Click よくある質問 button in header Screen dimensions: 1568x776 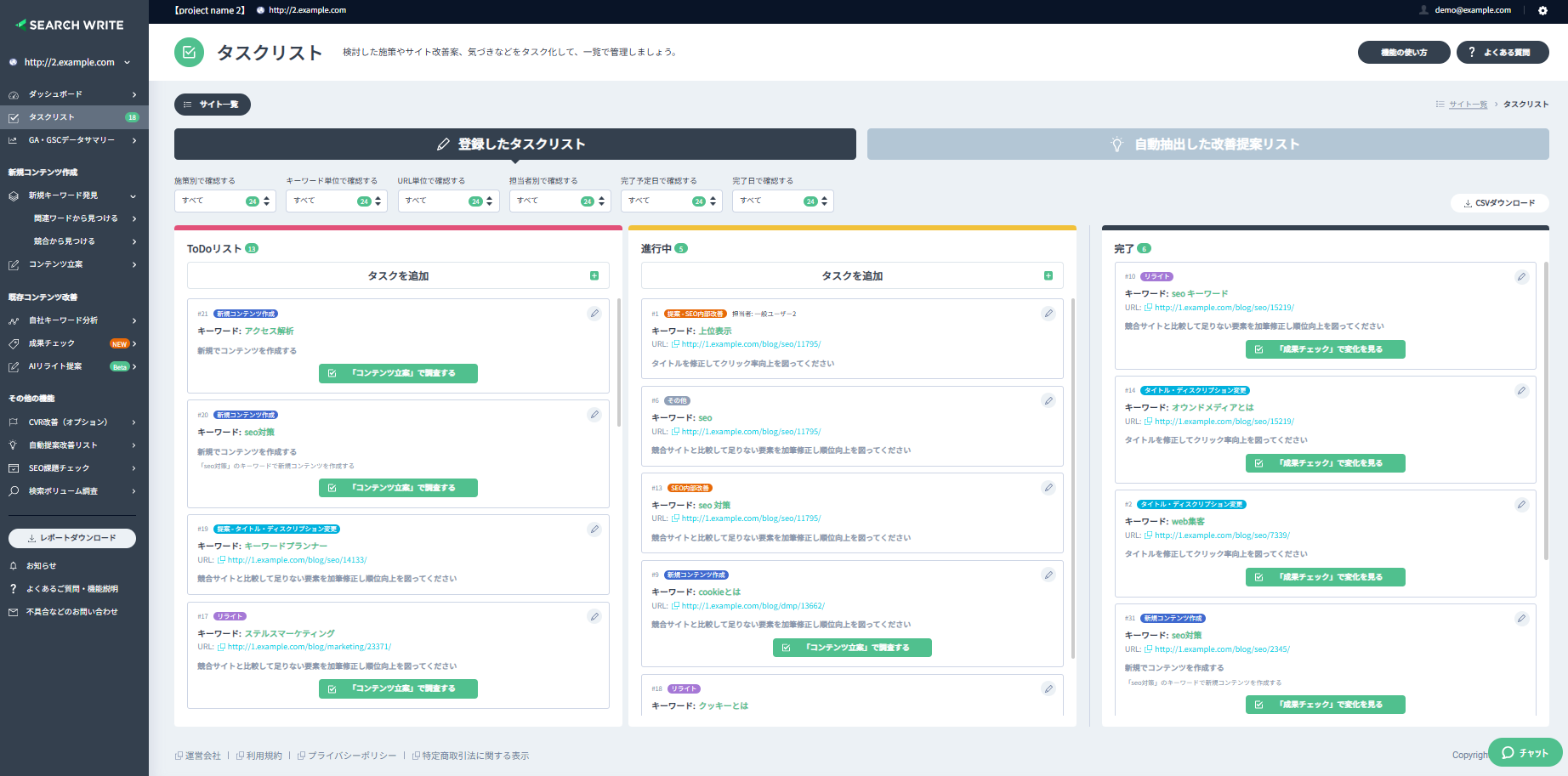click(1503, 52)
